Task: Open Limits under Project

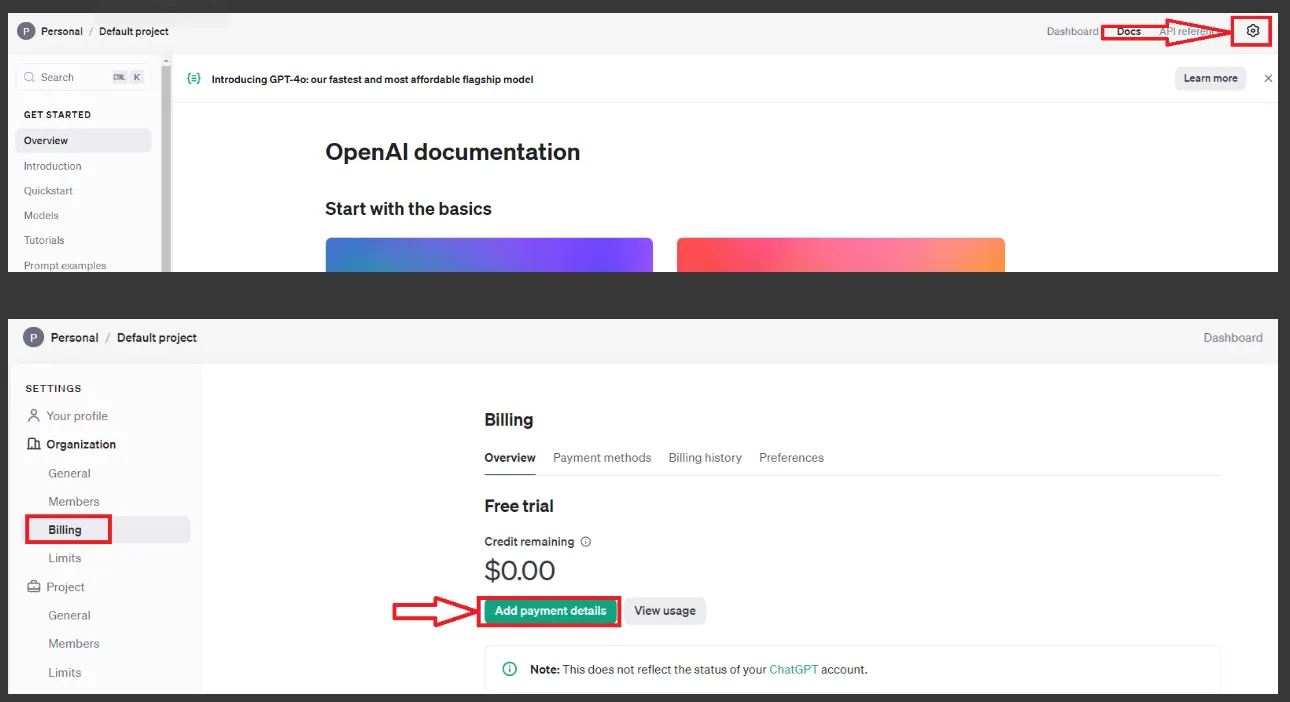Action: [x=65, y=672]
